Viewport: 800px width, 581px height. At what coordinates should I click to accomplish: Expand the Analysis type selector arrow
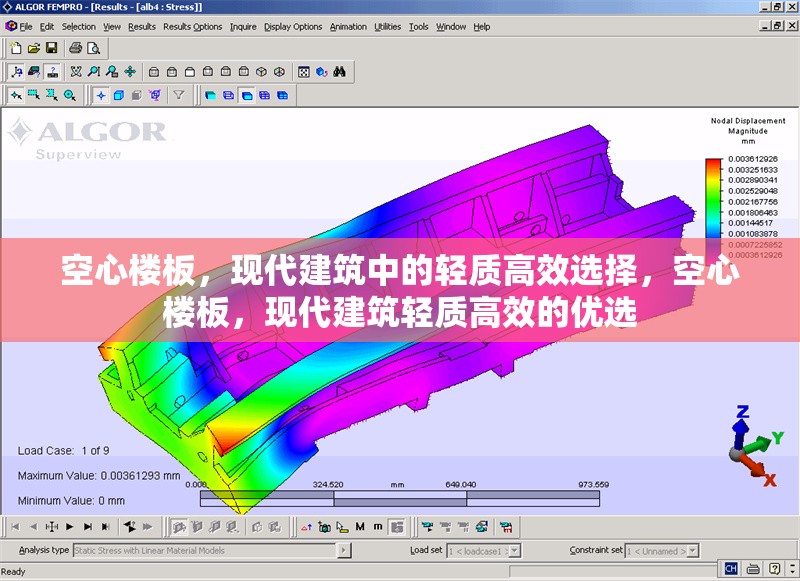tap(343, 549)
